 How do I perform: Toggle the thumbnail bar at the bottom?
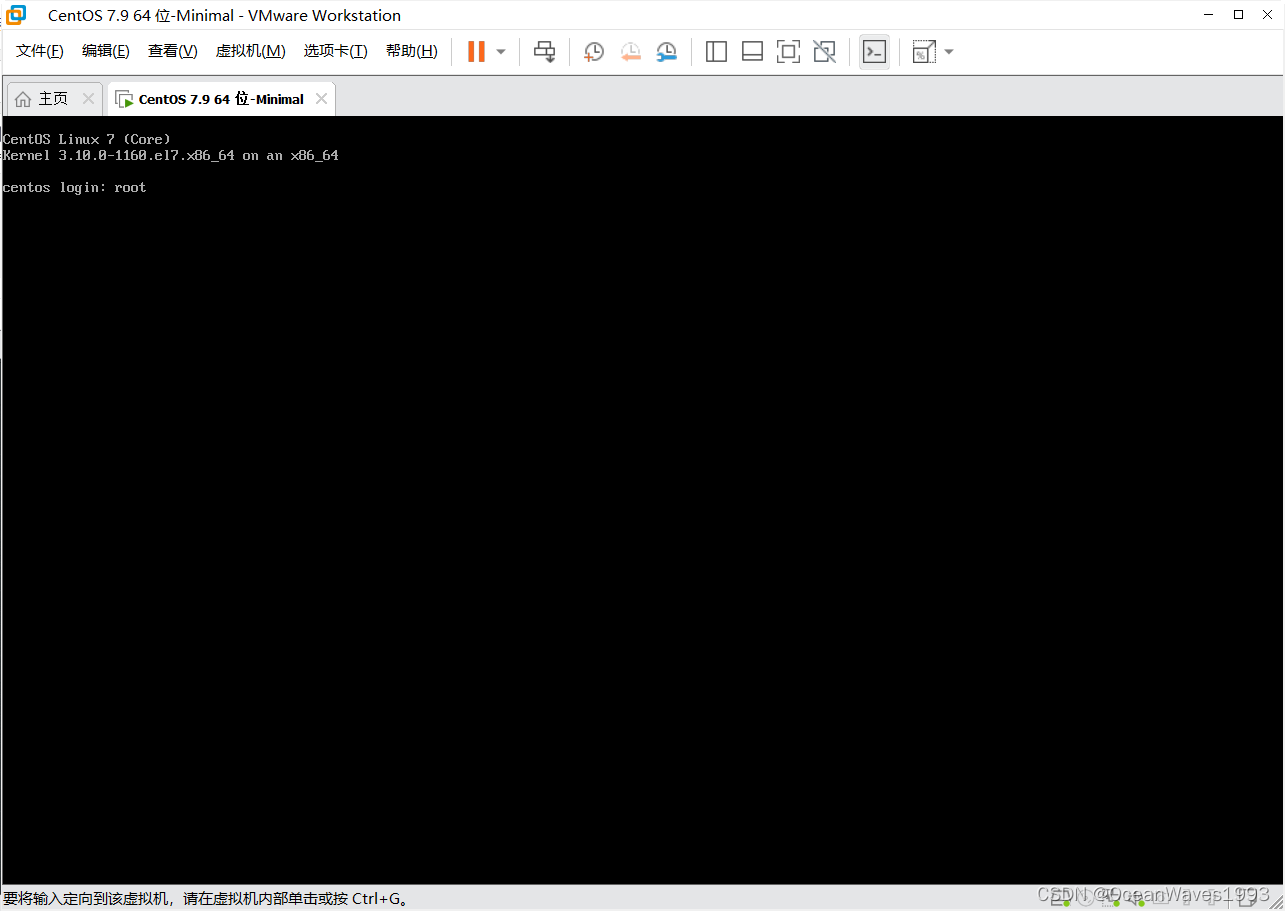(x=752, y=52)
